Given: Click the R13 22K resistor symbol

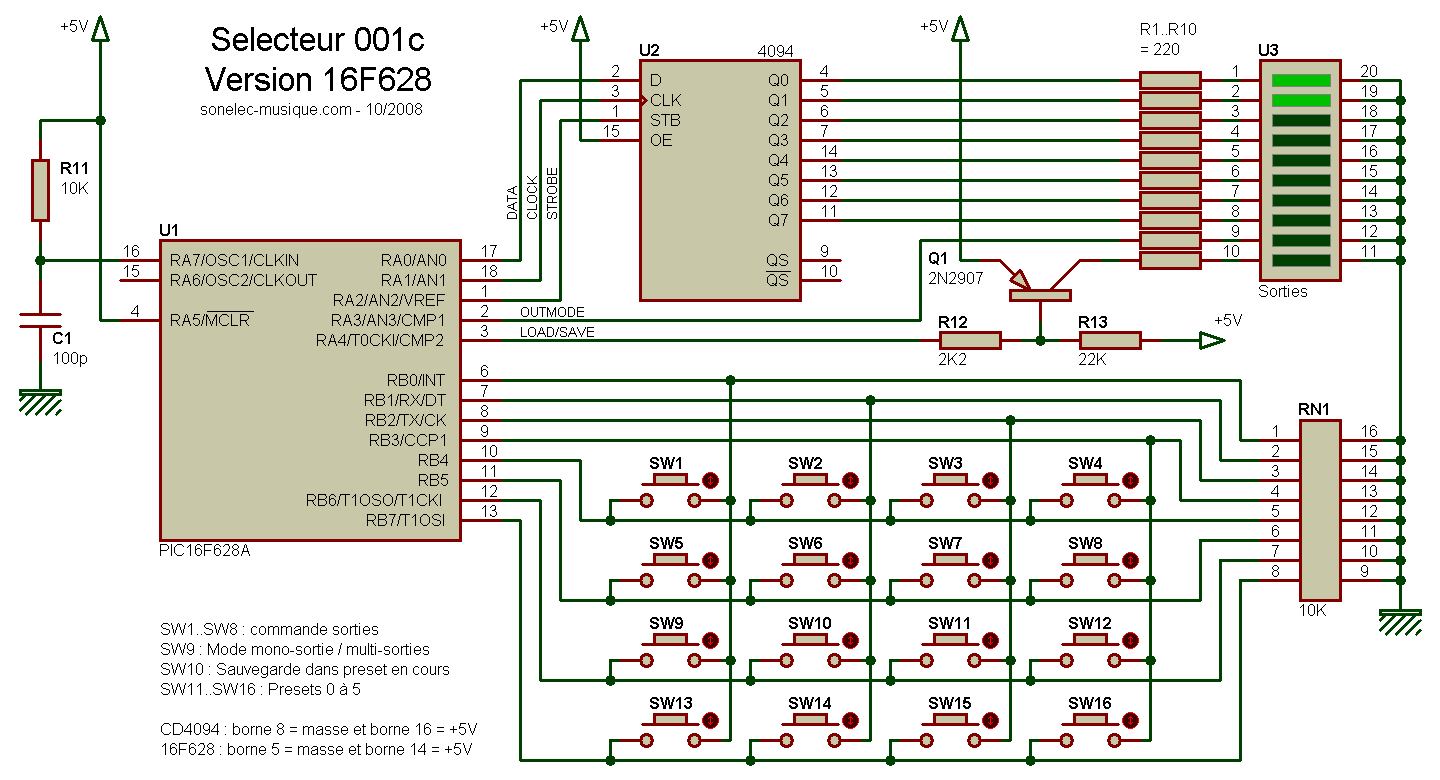Looking at the screenshot, I should [1110, 340].
